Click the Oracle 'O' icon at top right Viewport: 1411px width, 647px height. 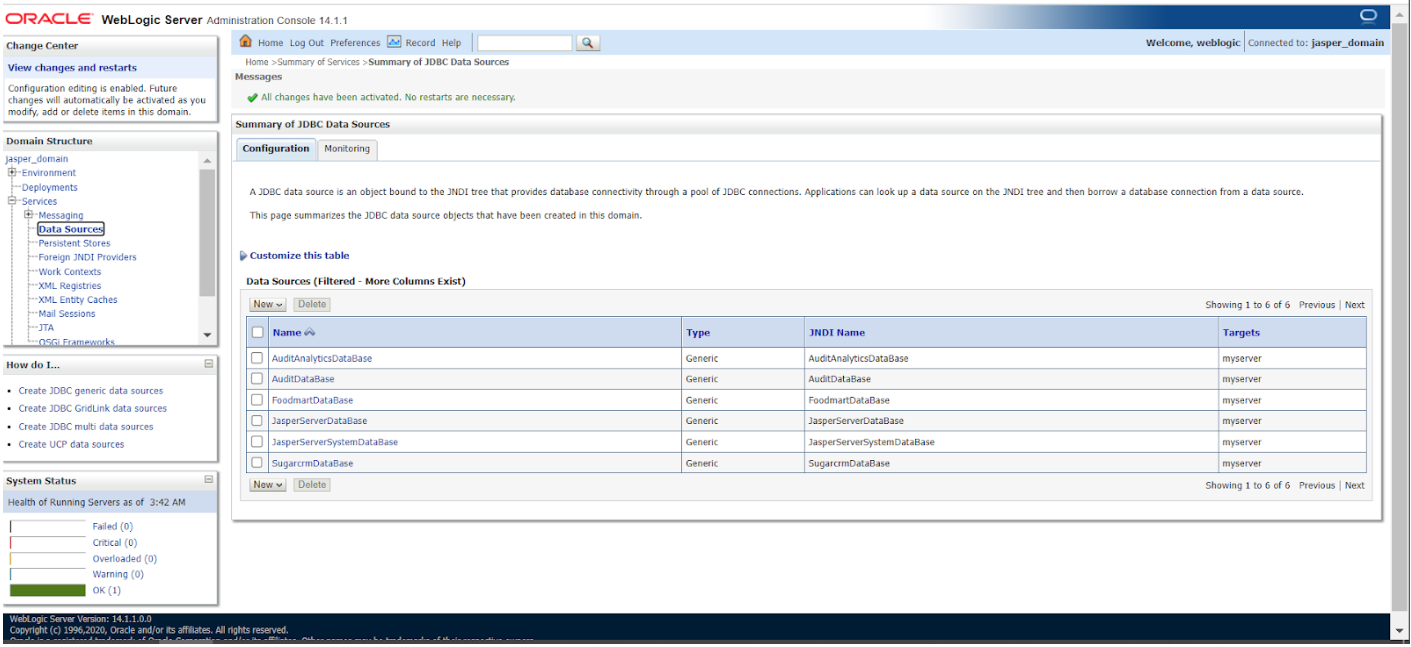coord(1369,15)
